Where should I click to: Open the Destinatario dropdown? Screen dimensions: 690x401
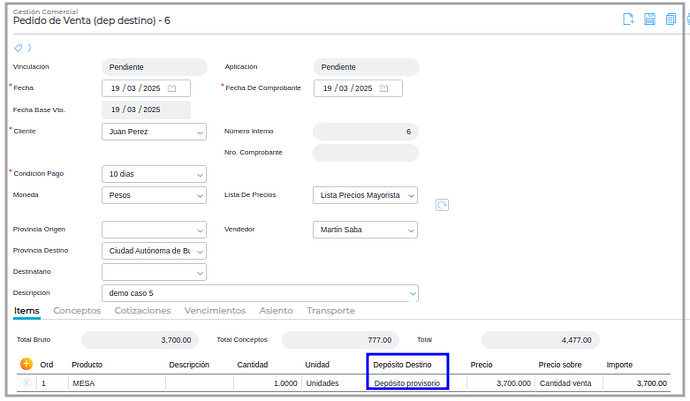154,272
